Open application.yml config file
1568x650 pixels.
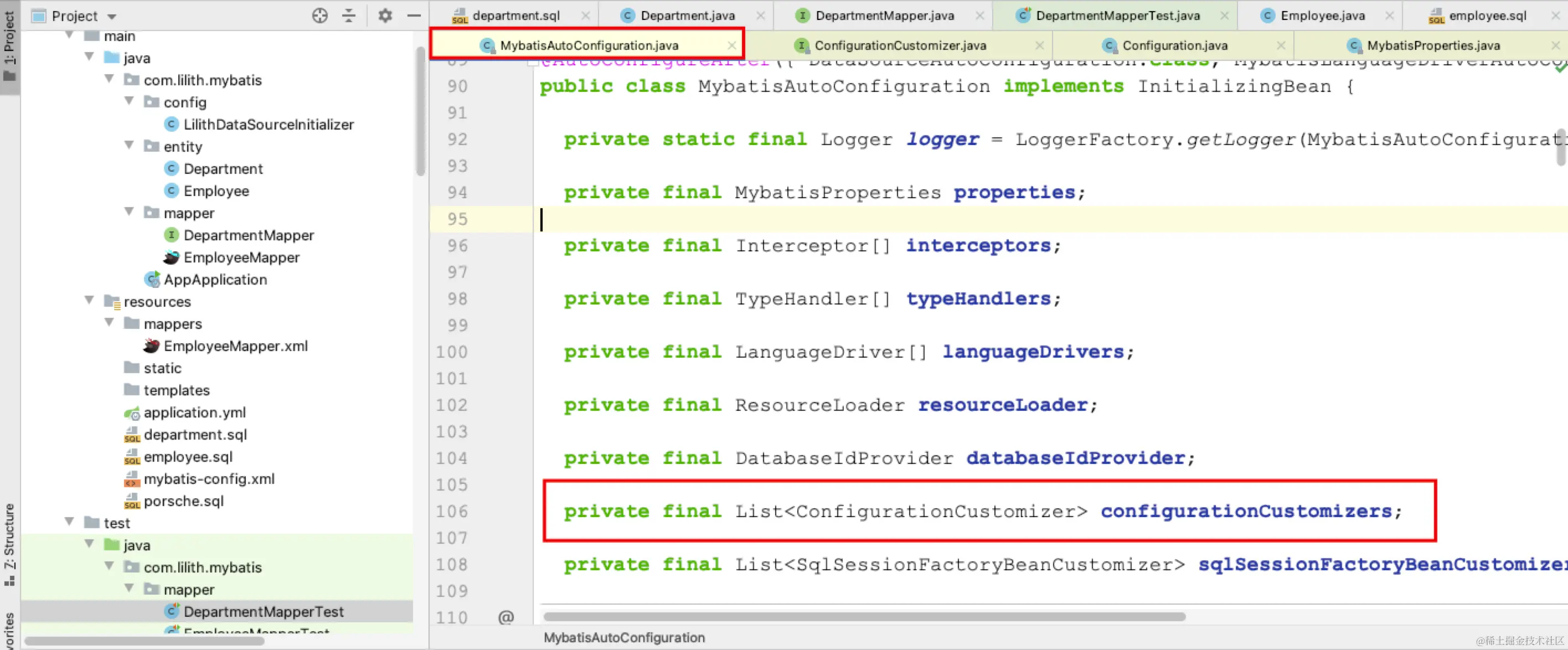click(194, 412)
